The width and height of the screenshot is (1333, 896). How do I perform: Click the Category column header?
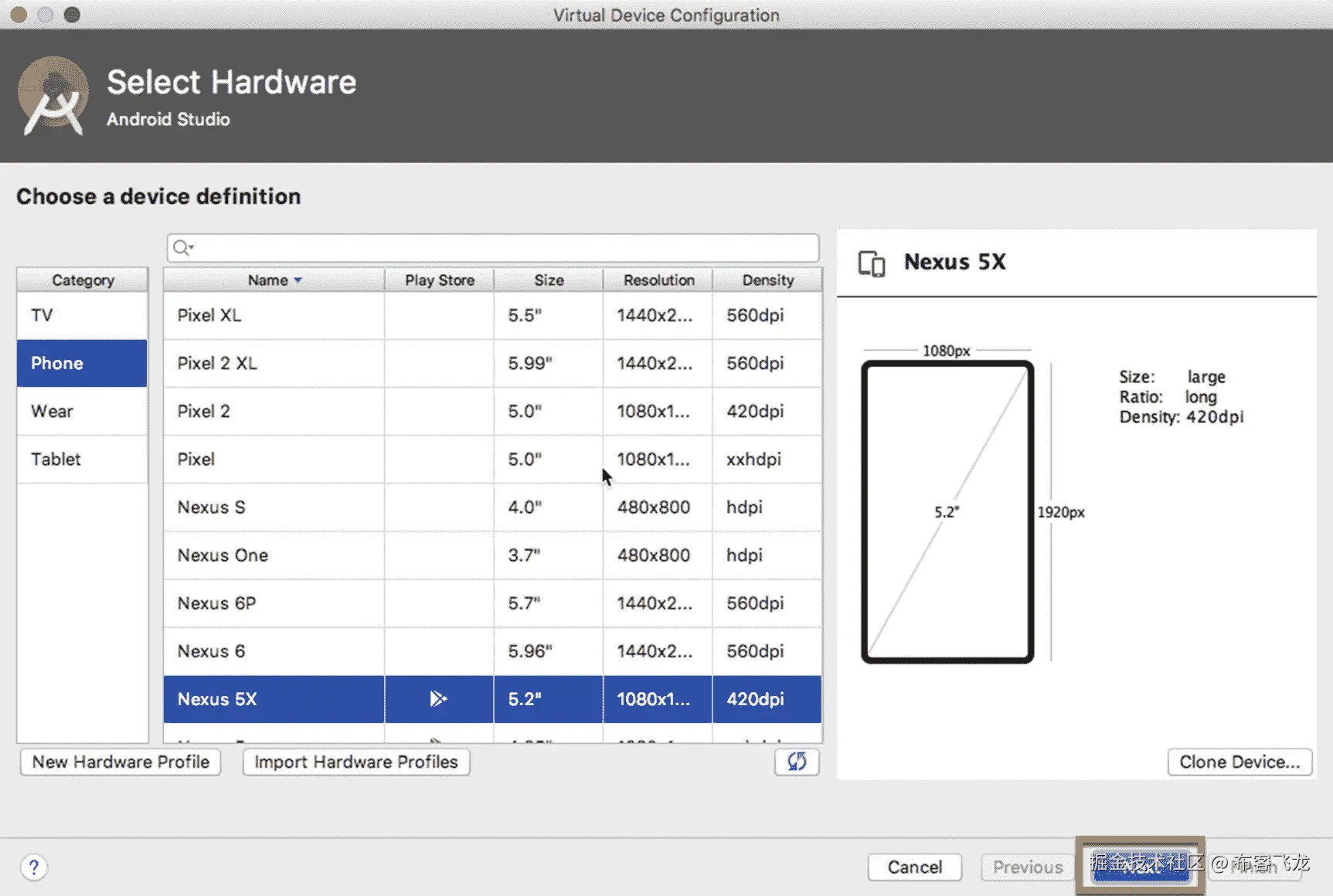pyautogui.click(x=83, y=280)
